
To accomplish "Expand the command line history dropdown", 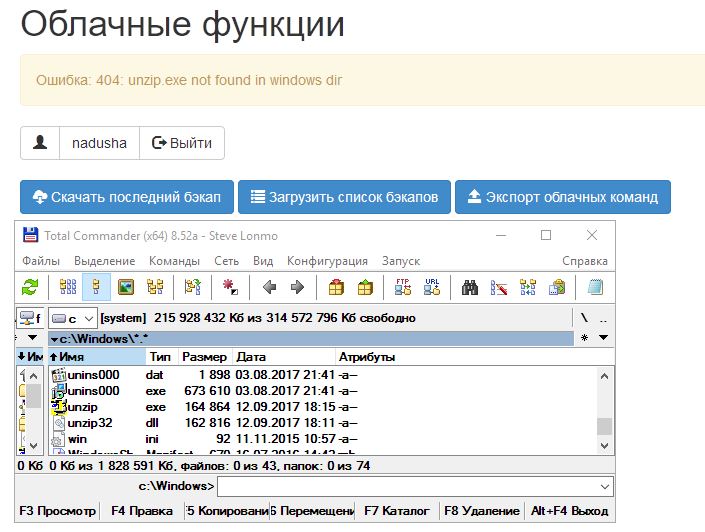I will click(605, 487).
